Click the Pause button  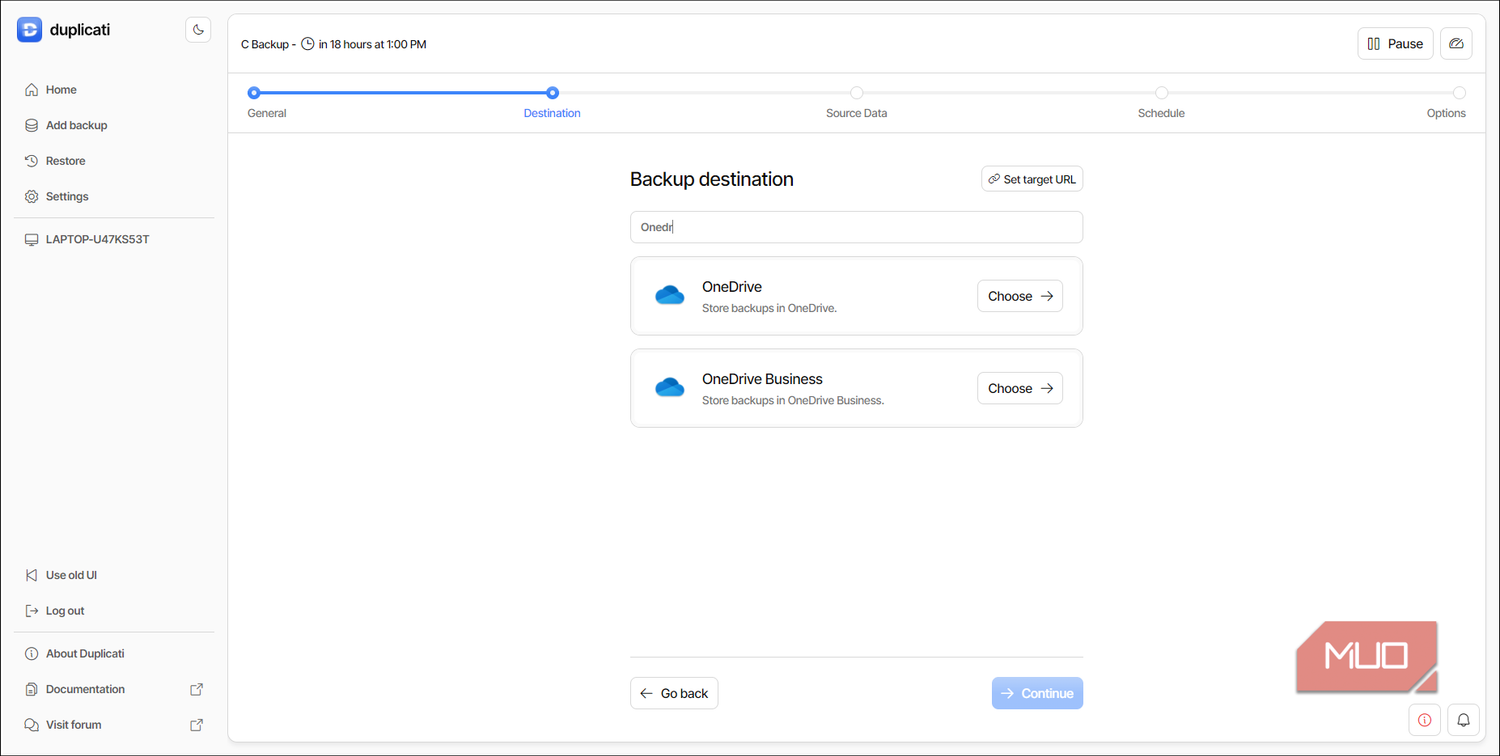1395,44
